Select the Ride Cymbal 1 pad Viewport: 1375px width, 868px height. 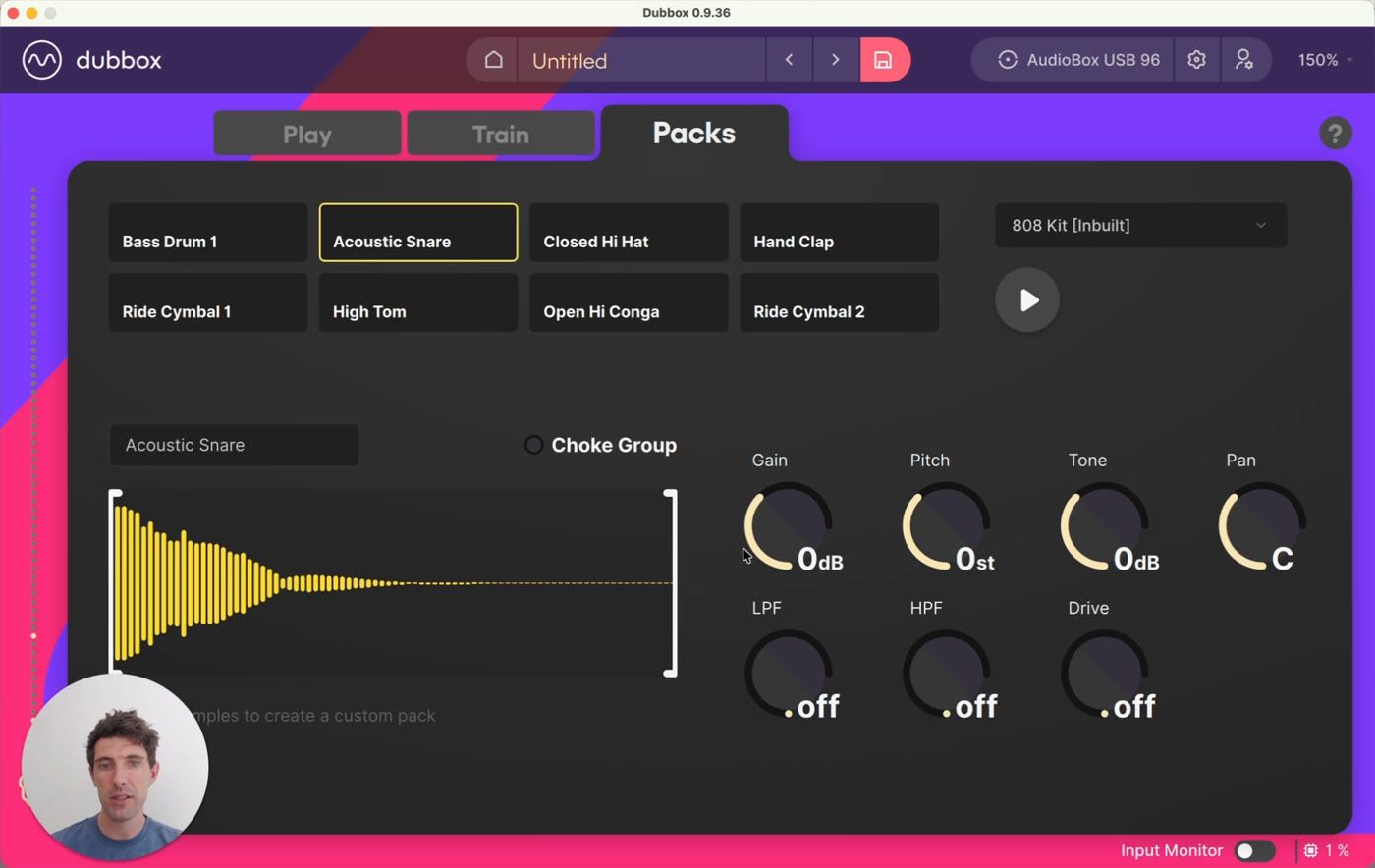pyautogui.click(x=208, y=302)
